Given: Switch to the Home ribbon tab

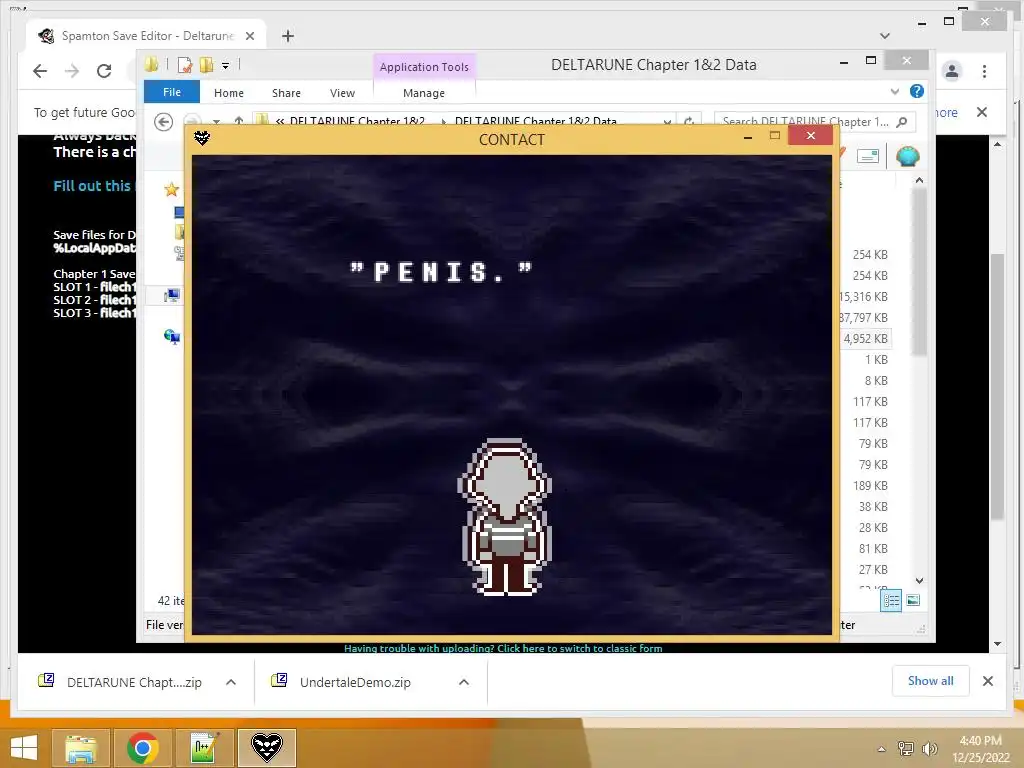Looking at the screenshot, I should coord(229,93).
